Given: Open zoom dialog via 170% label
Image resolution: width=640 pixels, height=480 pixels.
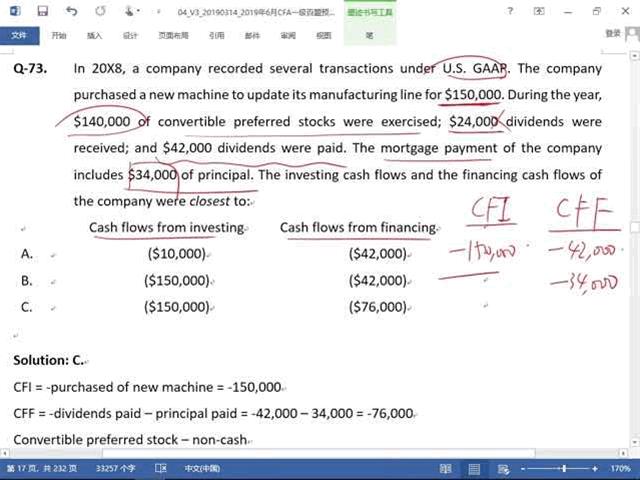Looking at the screenshot, I should point(620,469).
